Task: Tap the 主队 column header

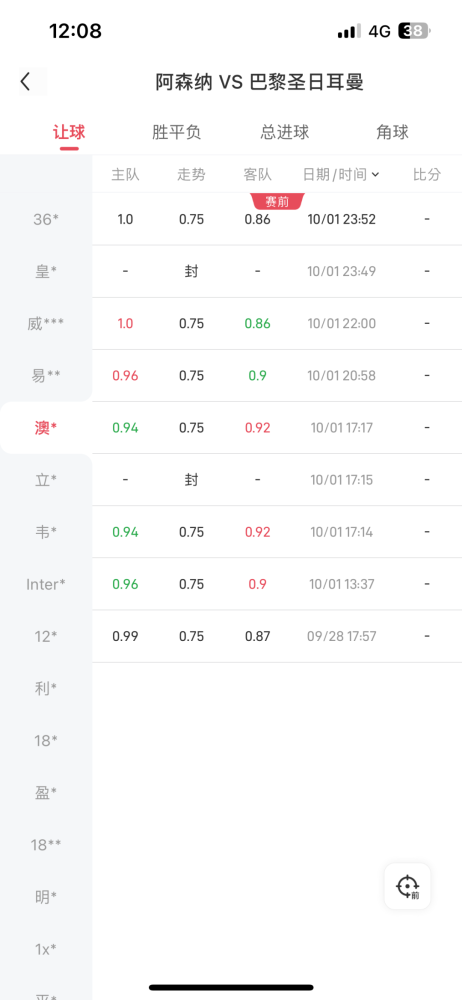Action: 125,174
